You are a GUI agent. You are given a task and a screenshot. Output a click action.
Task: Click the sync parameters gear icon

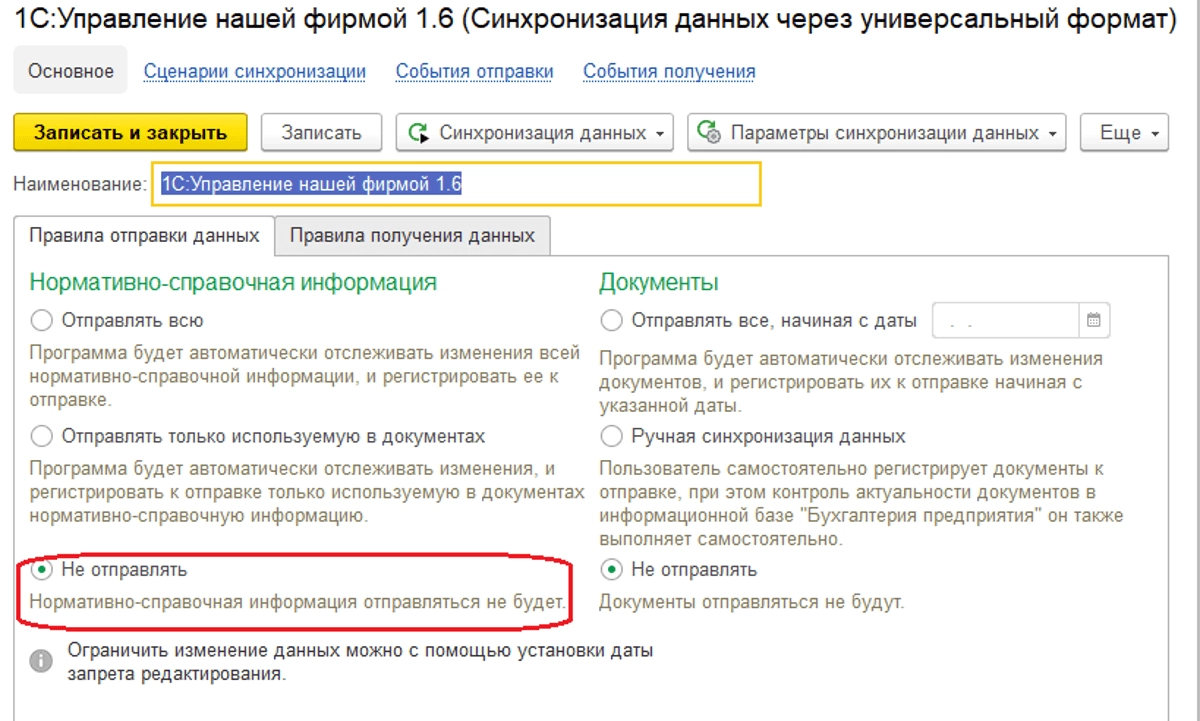(709, 133)
